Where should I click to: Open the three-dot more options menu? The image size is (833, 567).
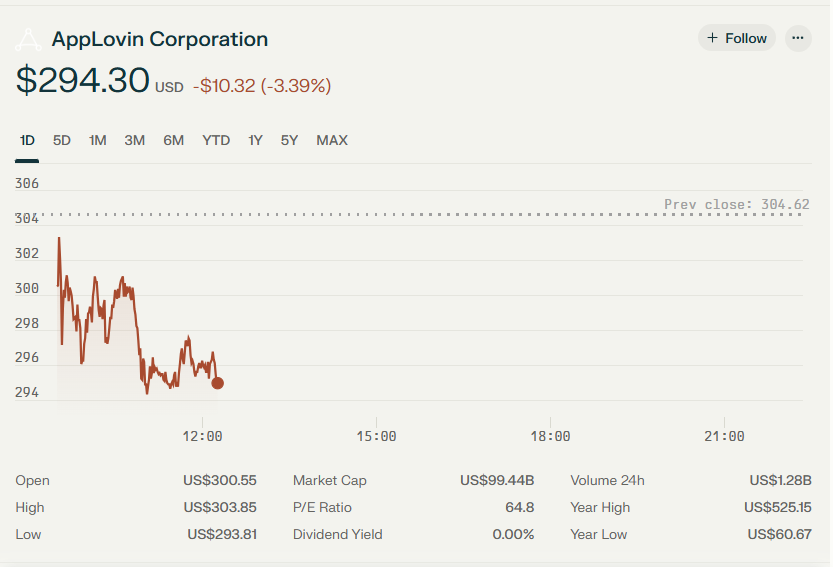click(x=797, y=38)
